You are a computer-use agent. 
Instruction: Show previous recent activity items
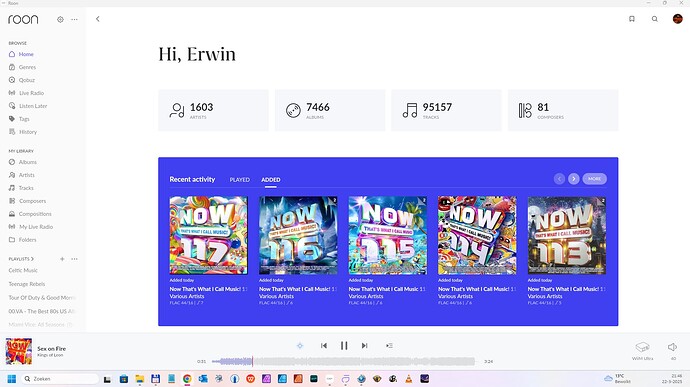pos(559,179)
